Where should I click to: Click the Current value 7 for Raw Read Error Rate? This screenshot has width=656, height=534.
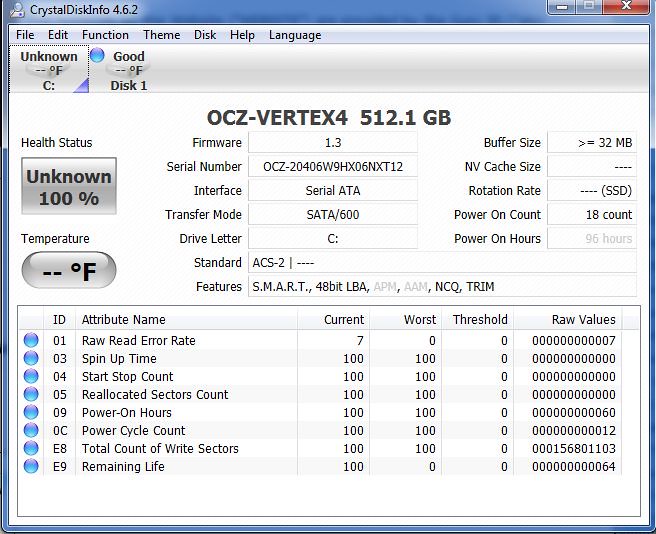point(360,341)
